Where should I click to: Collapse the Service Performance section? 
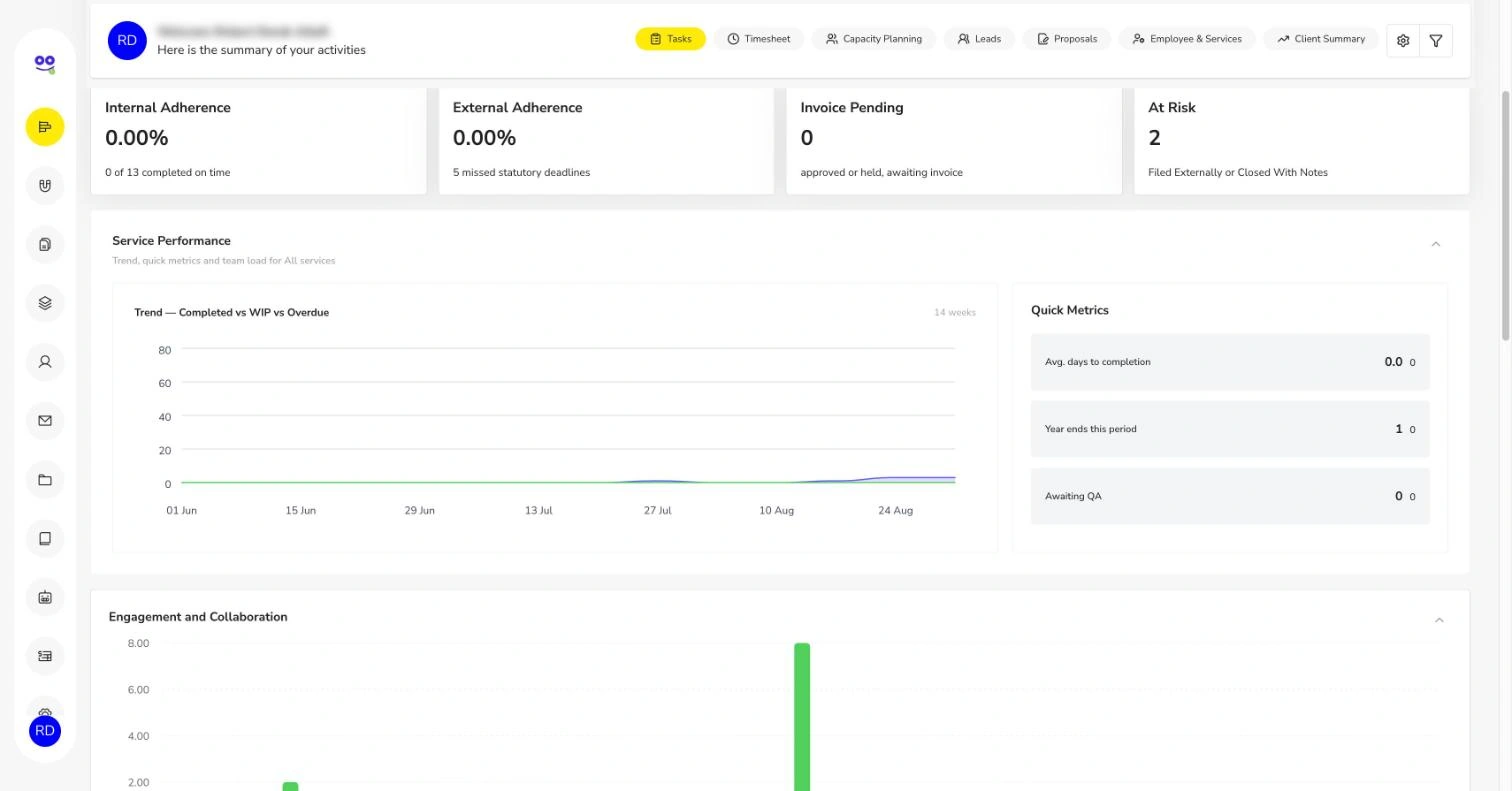pos(1436,244)
